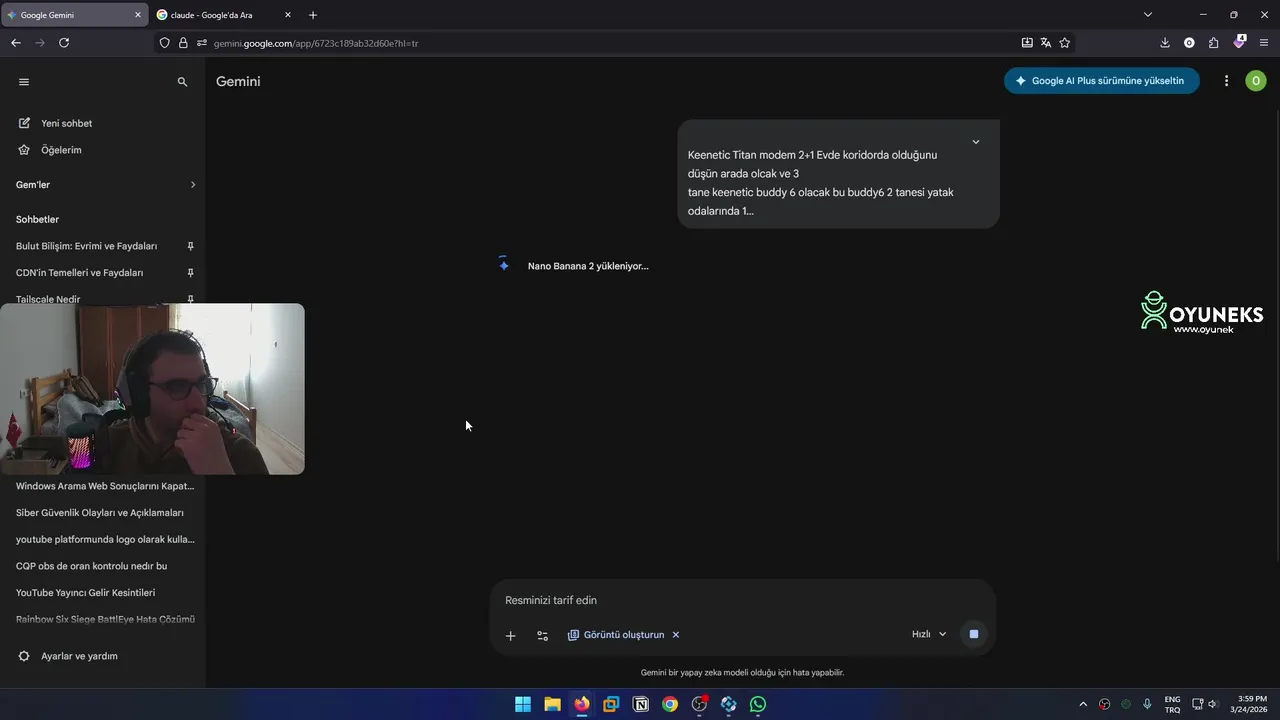
Task: Reload the page
Action: (64, 43)
